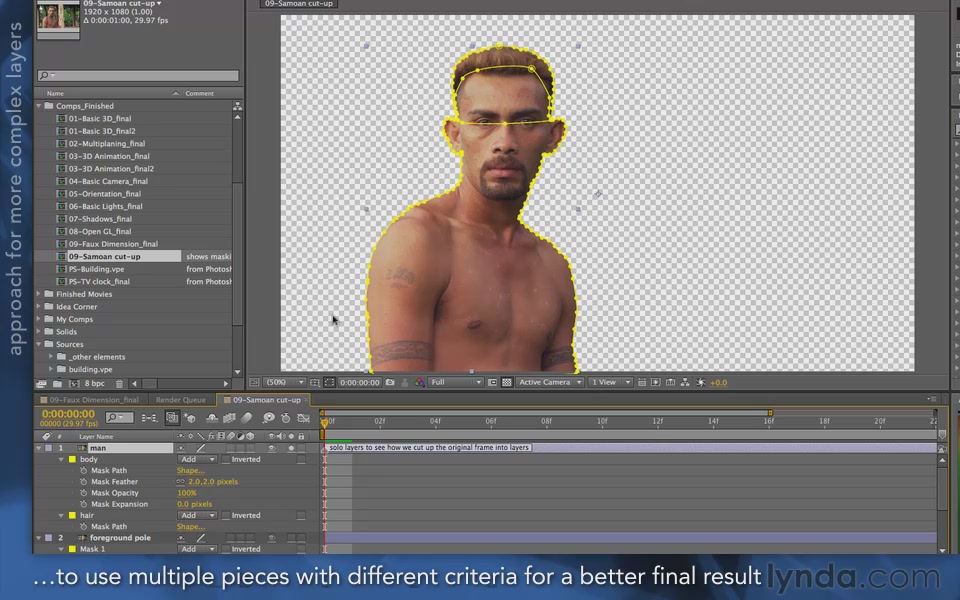Toggle Live Update in the timeline

[x=172, y=418]
